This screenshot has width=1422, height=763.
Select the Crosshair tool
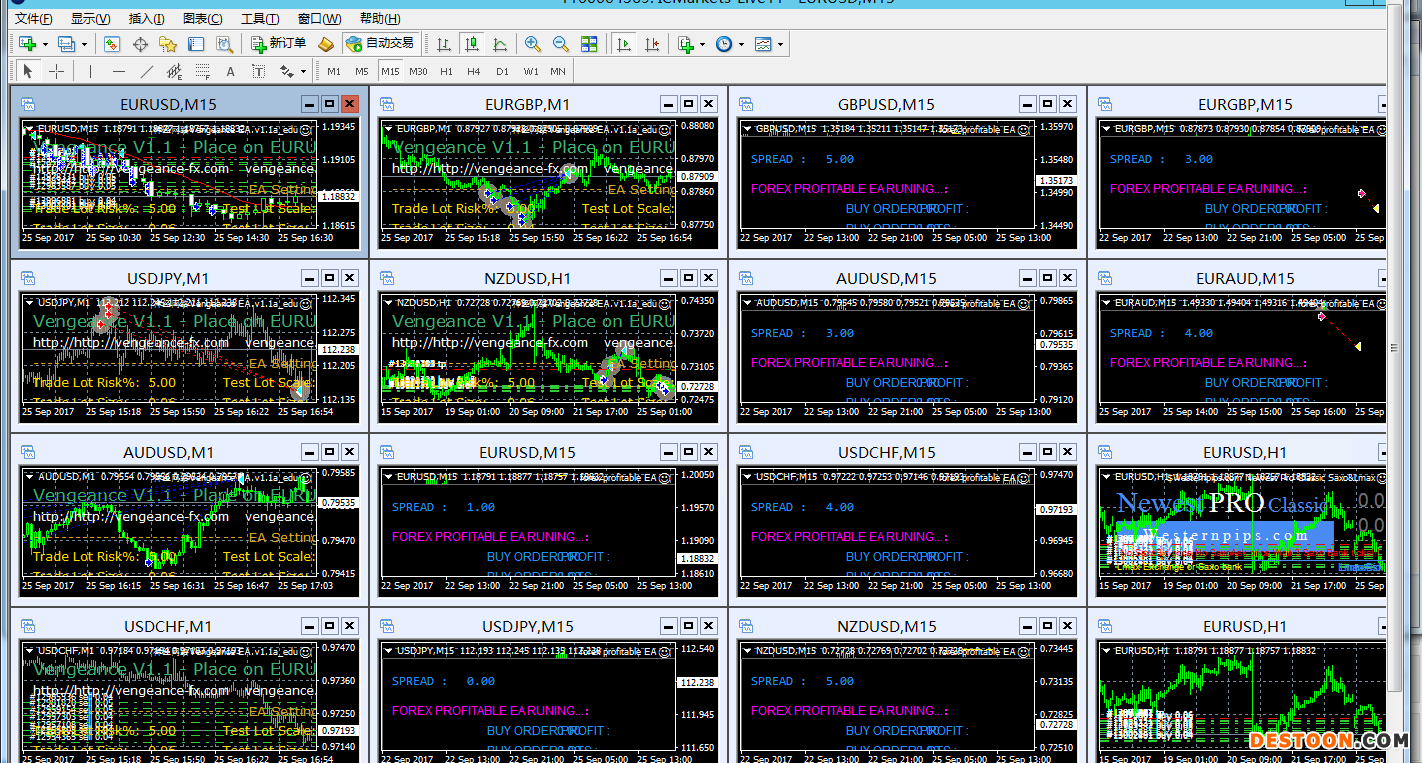pyautogui.click(x=56, y=71)
